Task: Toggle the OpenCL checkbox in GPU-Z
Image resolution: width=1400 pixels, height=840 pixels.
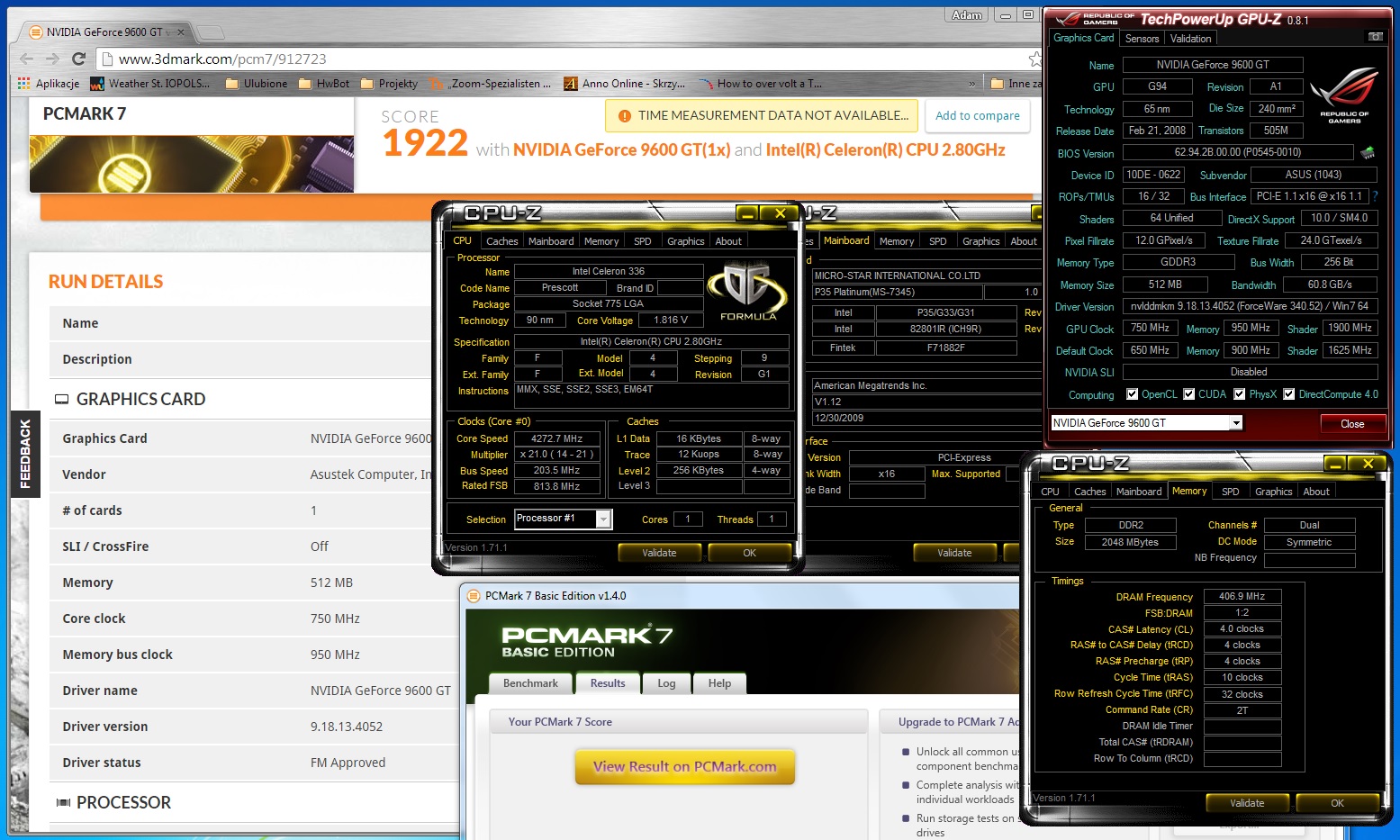Action: tap(1133, 394)
